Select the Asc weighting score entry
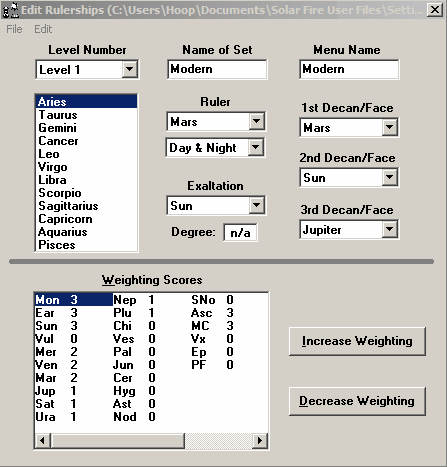The height and width of the screenshot is (467, 447). click(212, 313)
